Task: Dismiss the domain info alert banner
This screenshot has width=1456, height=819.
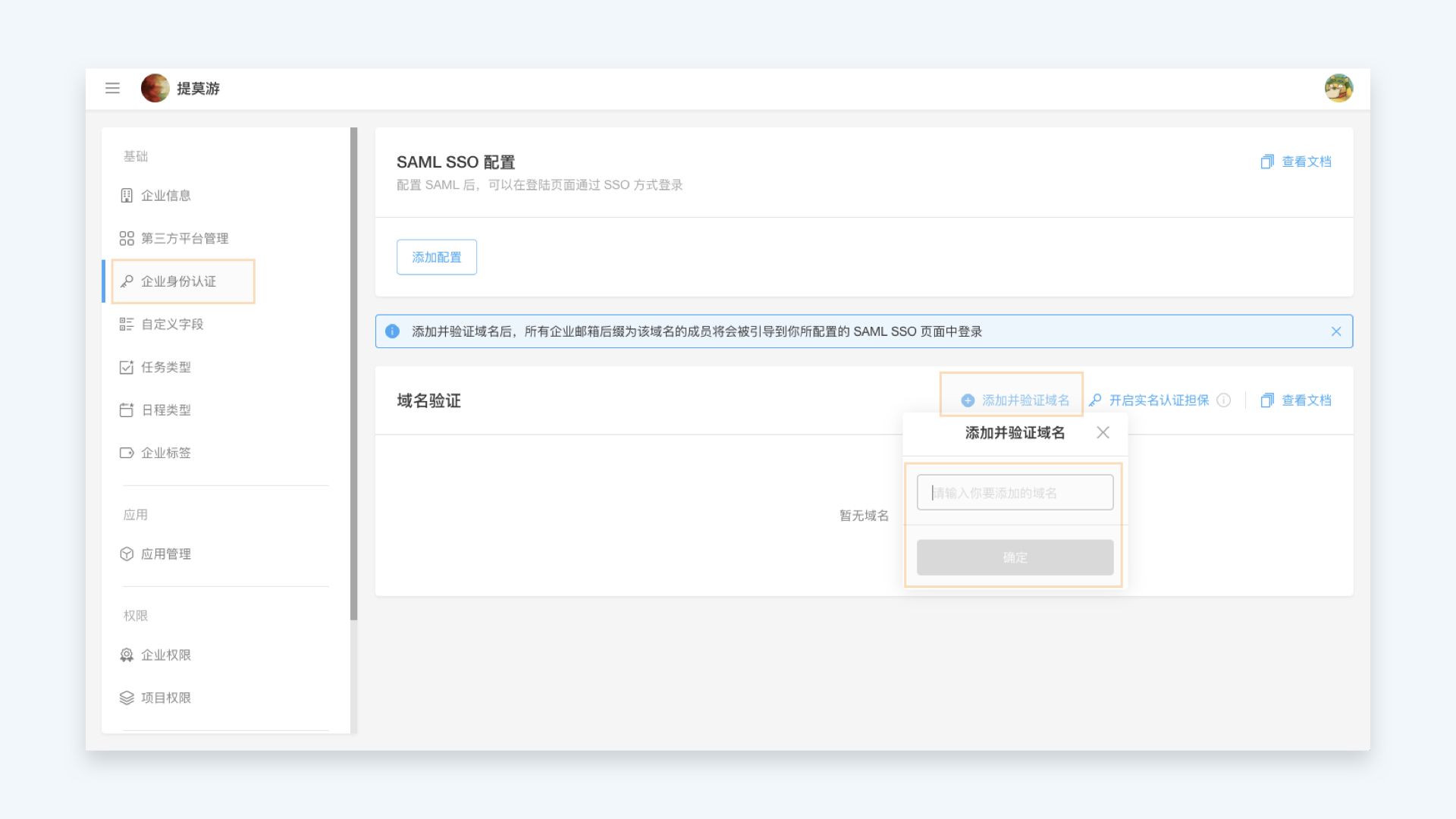Action: 1336,331
